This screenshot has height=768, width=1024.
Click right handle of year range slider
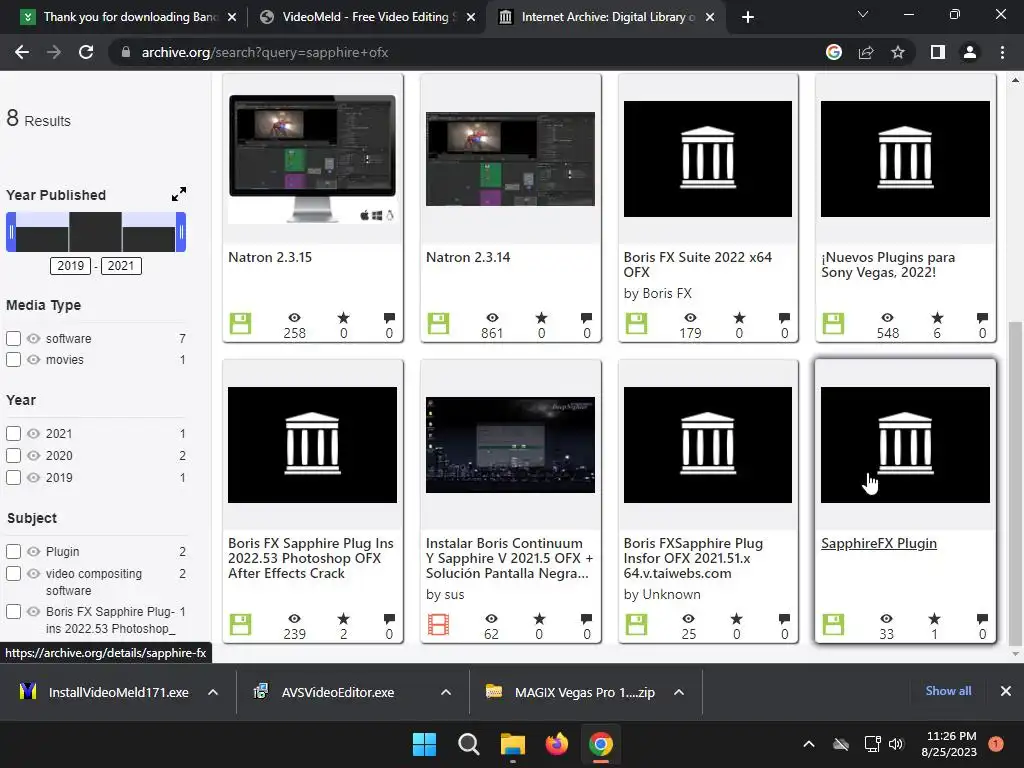coord(181,232)
